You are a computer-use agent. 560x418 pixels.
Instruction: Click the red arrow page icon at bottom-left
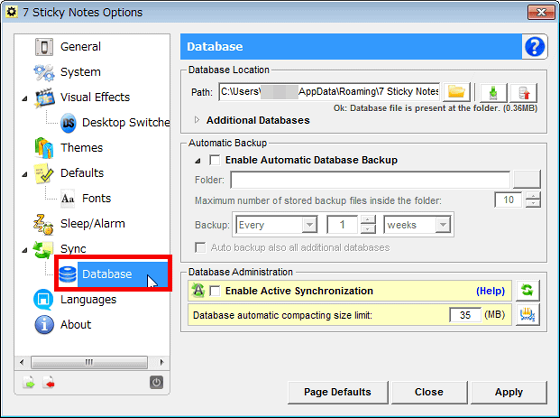(x=48, y=383)
